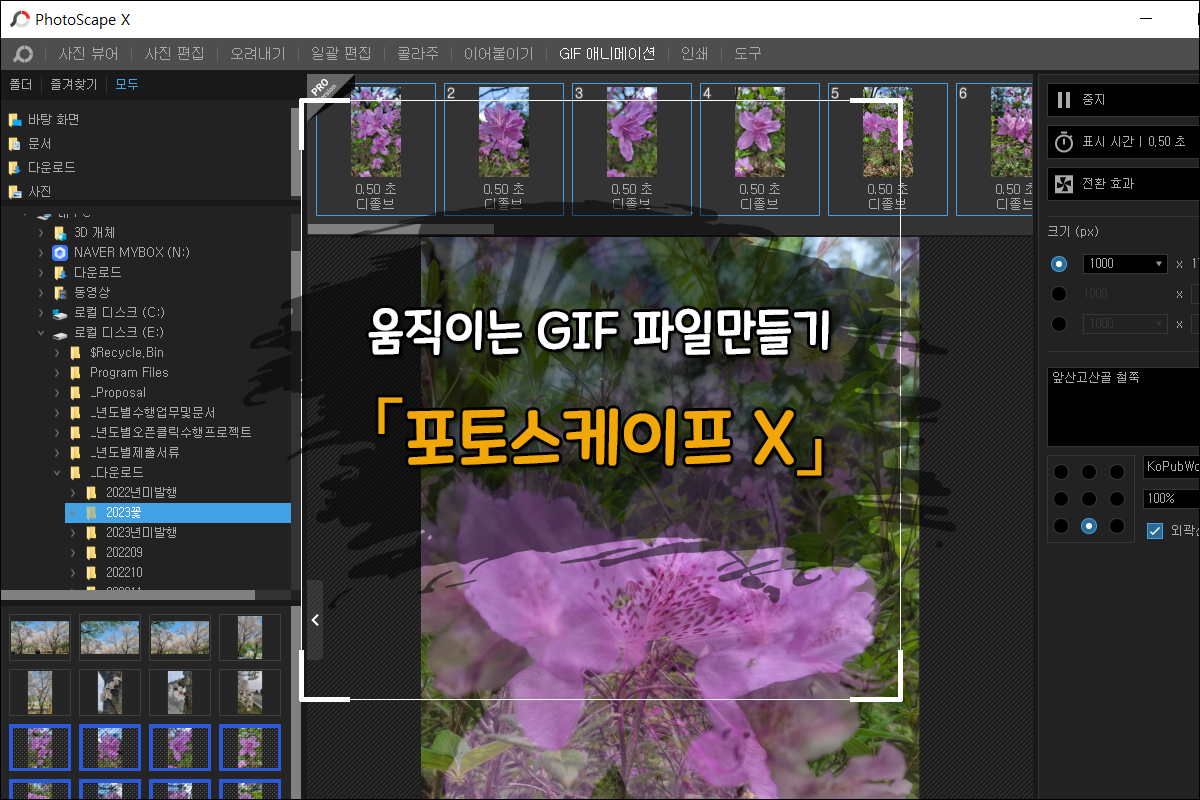Expand 로컬 디스크 (C:) tree node
This screenshot has width=1200, height=800.
[x=41, y=312]
